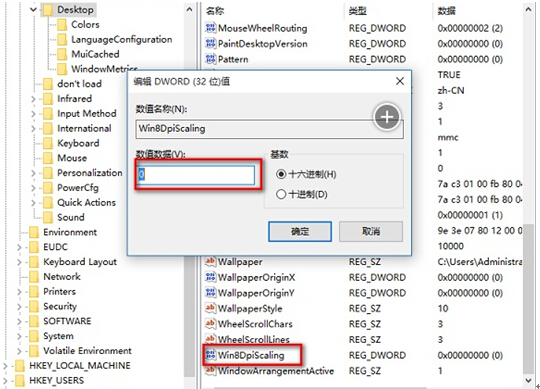Click the WallpaperStyle string icon
This screenshot has width=540, height=389.
[210, 308]
